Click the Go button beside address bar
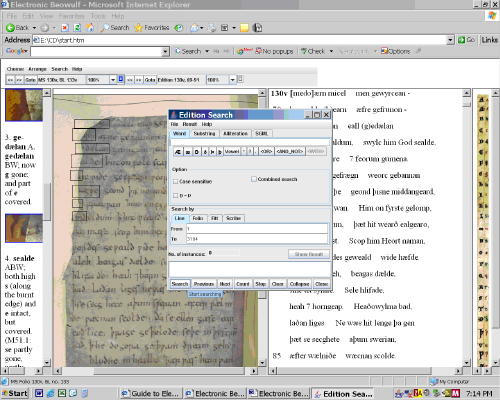This screenshot has width=500, height=400. click(466, 40)
